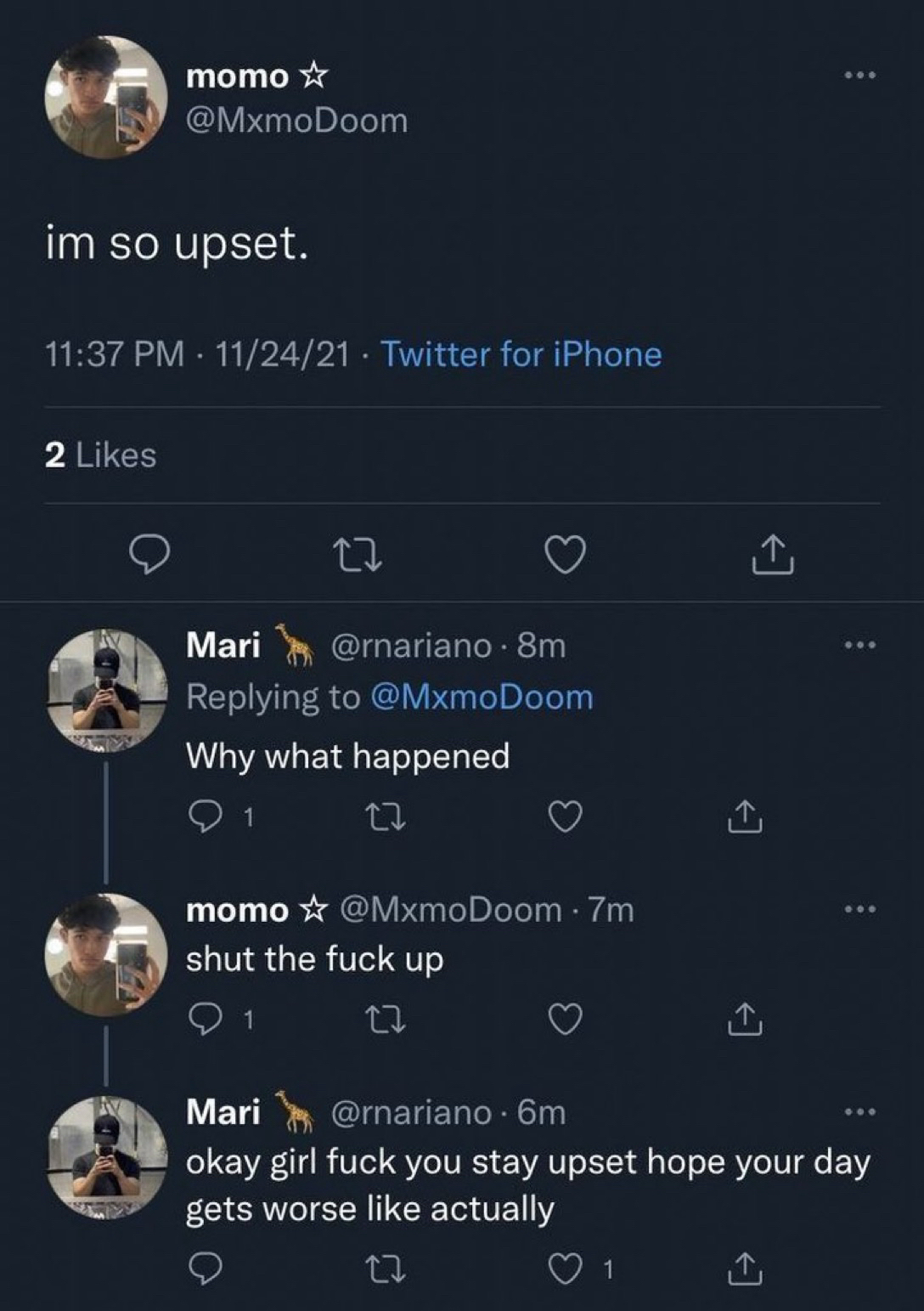Retweet the main 'im so upset' tweet

click(x=357, y=555)
